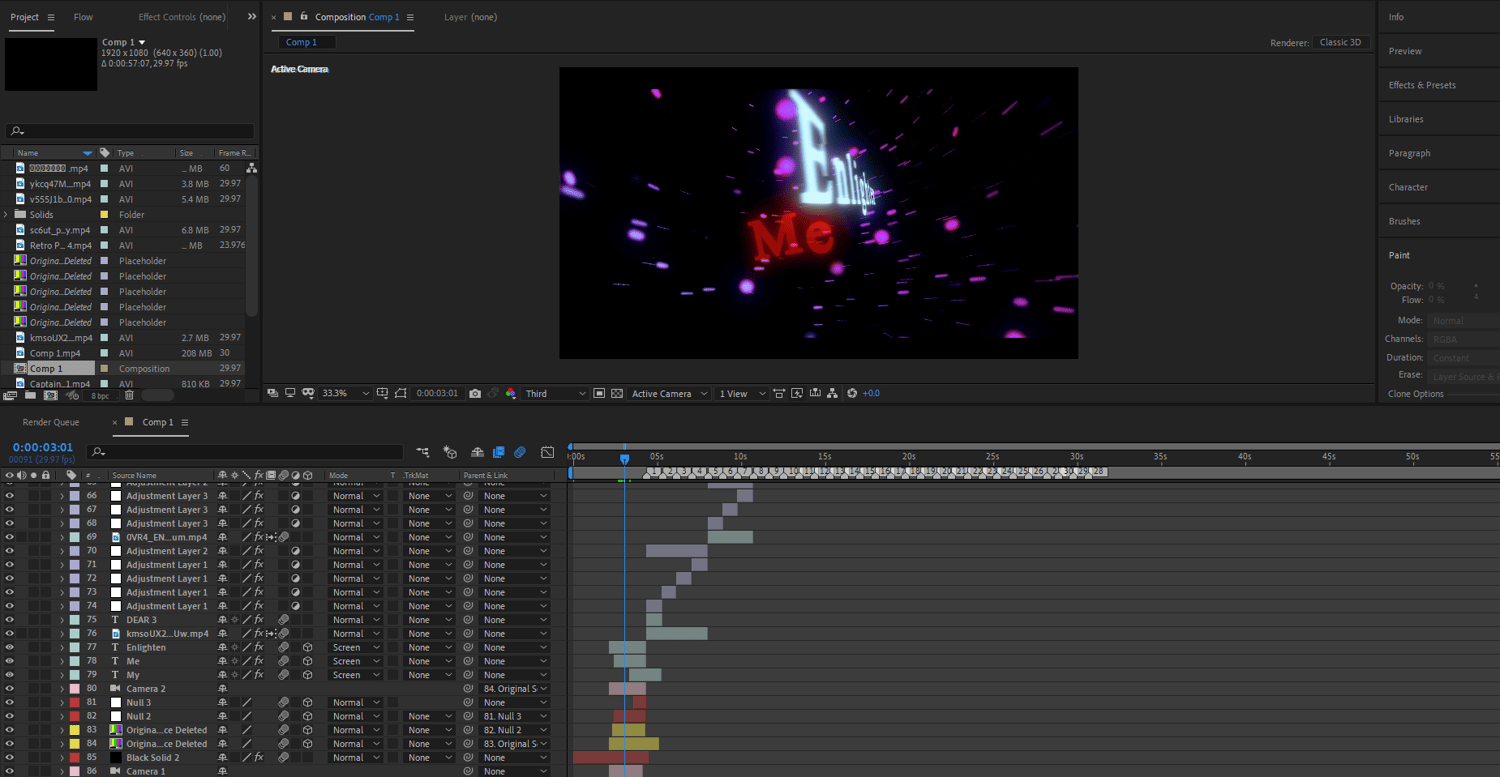Click the always preview this view icon

(x=273, y=394)
